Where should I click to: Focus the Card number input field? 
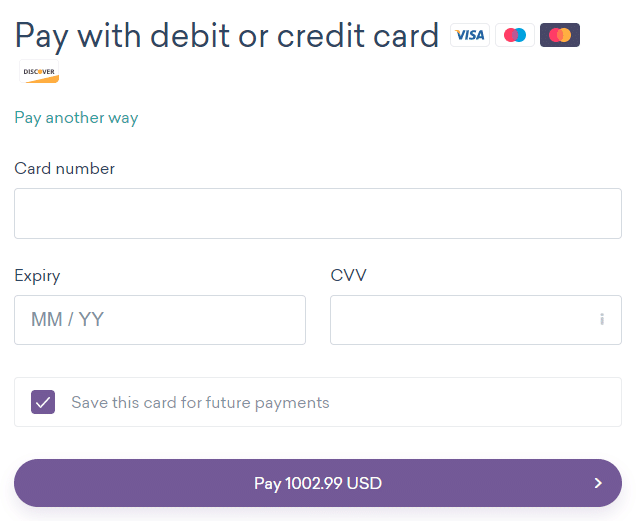(x=318, y=213)
